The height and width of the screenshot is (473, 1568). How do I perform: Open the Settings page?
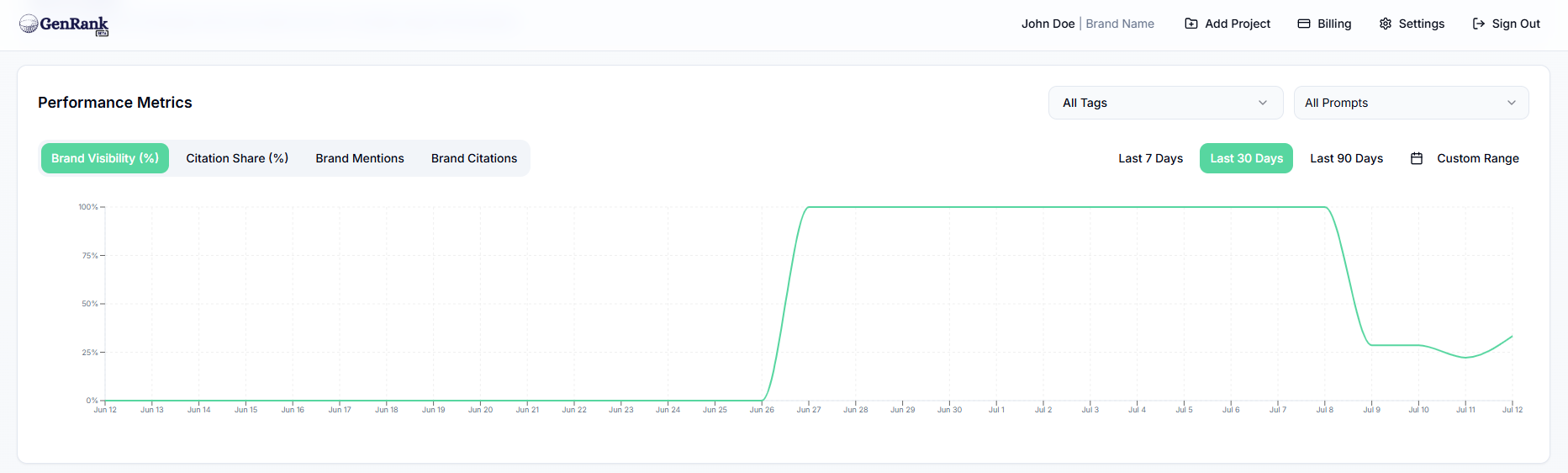click(1412, 24)
